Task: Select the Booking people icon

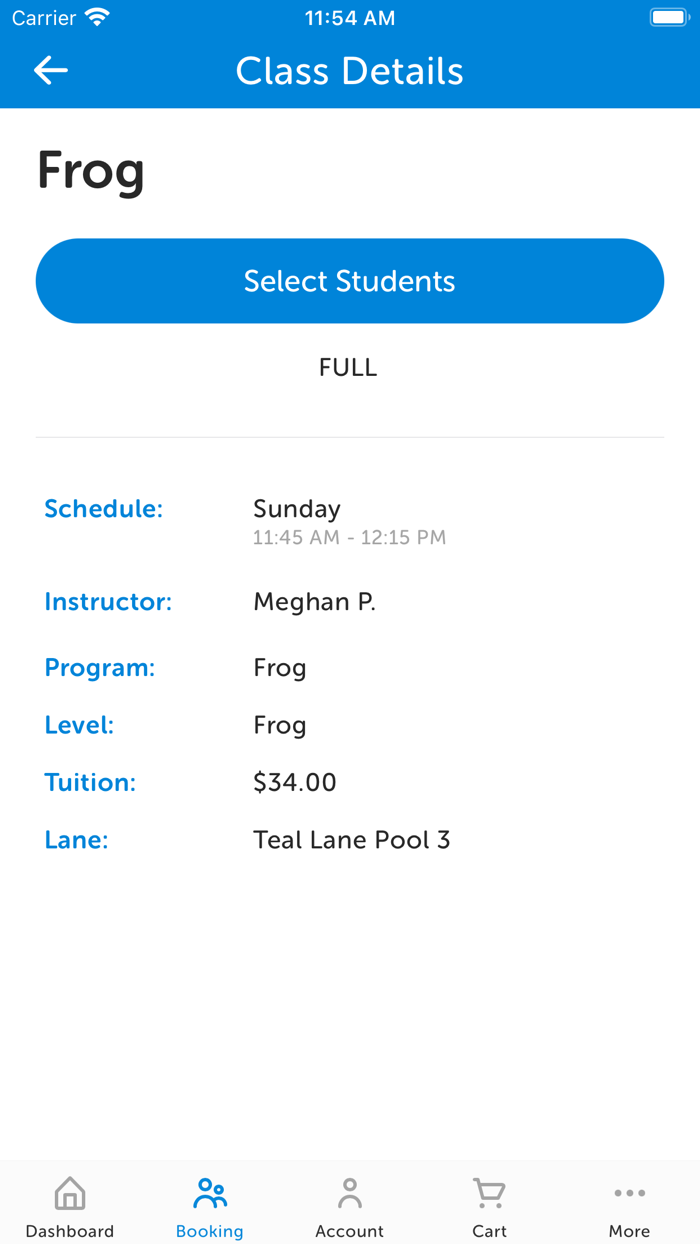Action: [x=210, y=1193]
